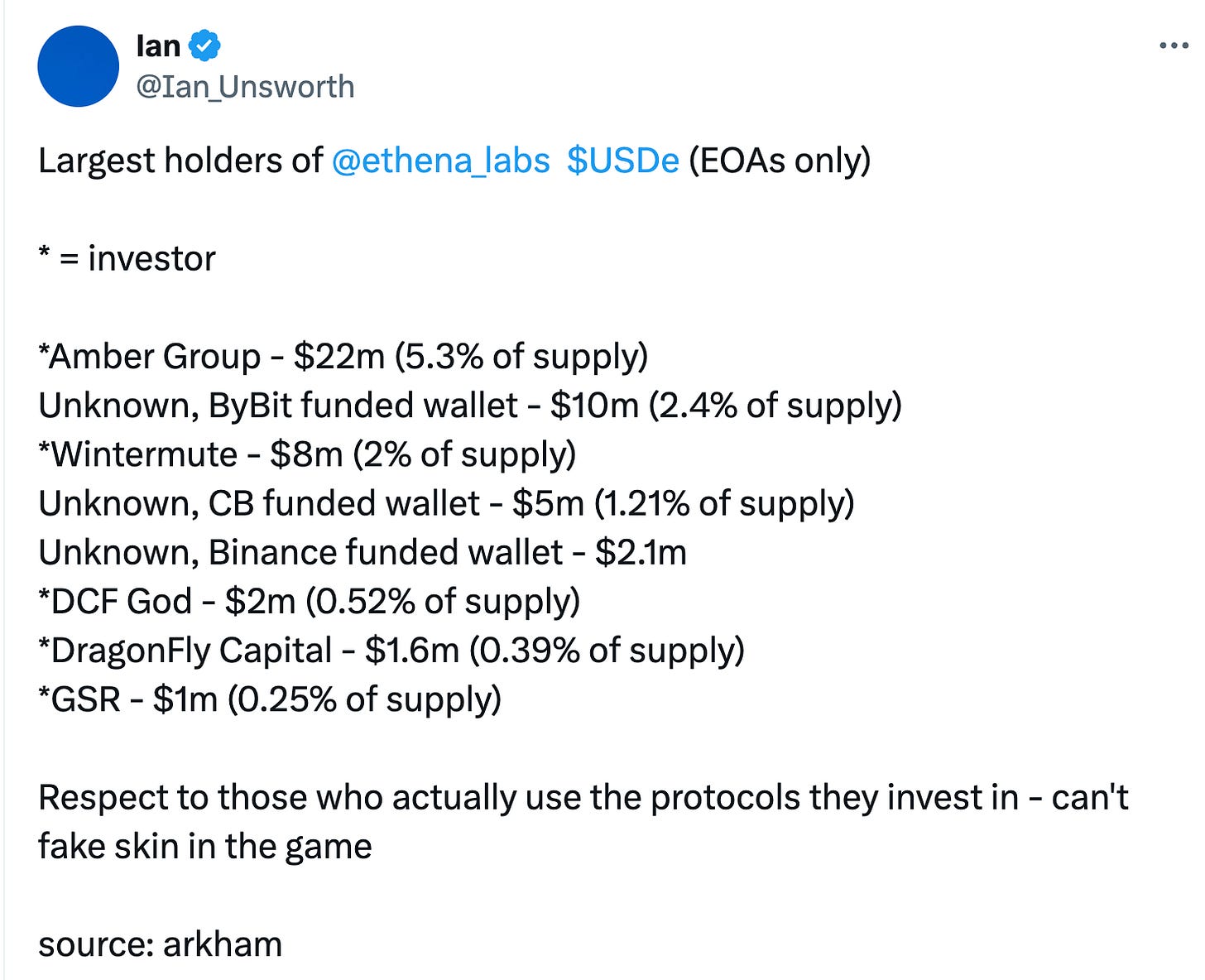Image resolution: width=1205 pixels, height=980 pixels.
Task: Select the GSR $1m line
Action: 270,699
